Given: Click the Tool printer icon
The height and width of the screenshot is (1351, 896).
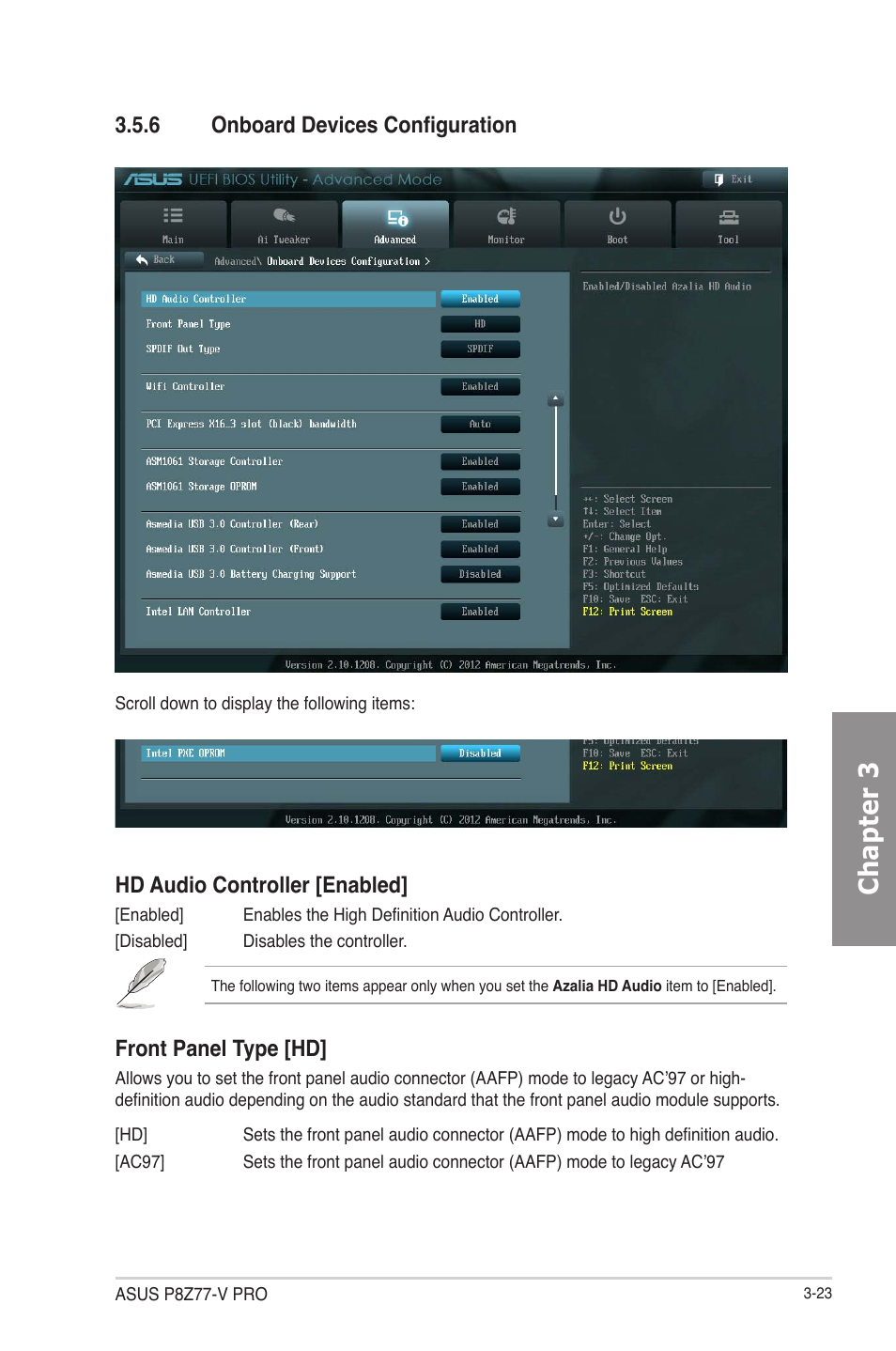Looking at the screenshot, I should (x=729, y=217).
